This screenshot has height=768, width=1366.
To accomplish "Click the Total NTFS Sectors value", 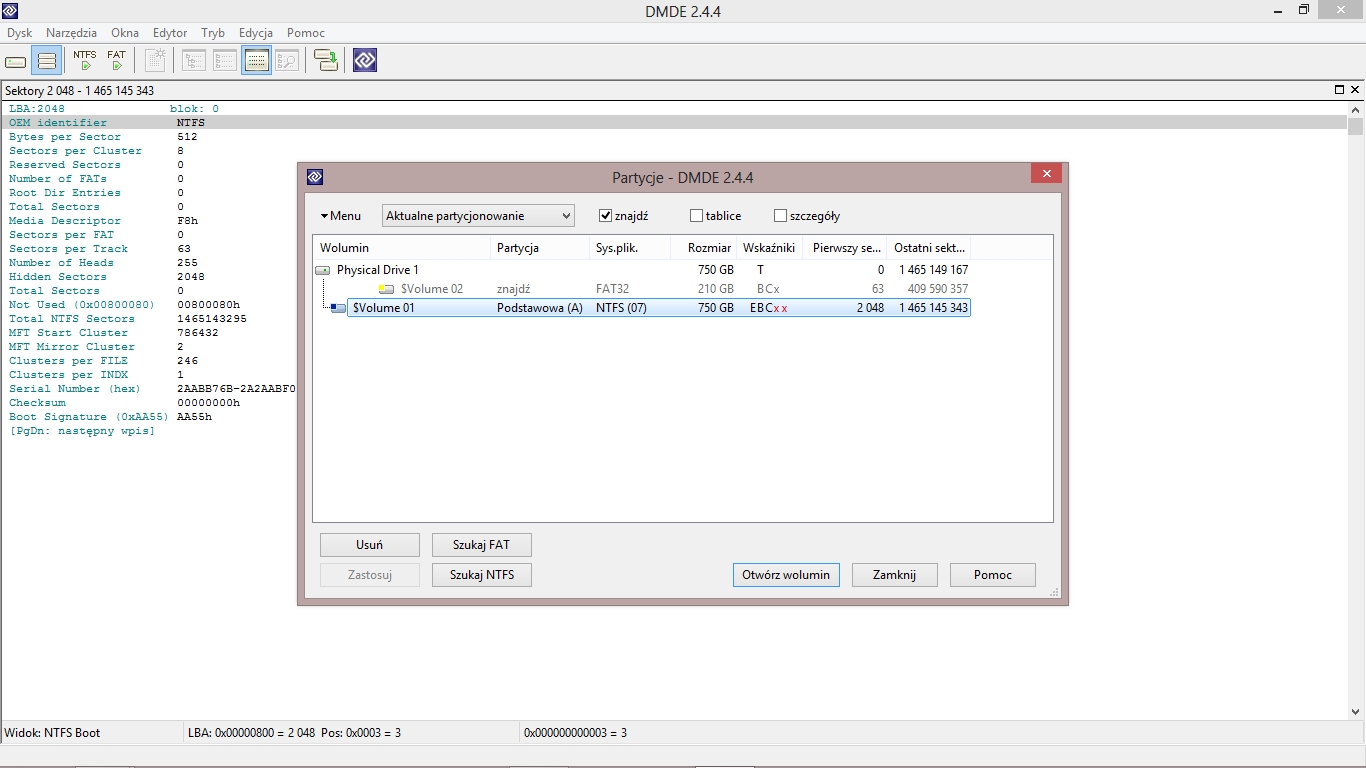I will pos(211,319).
